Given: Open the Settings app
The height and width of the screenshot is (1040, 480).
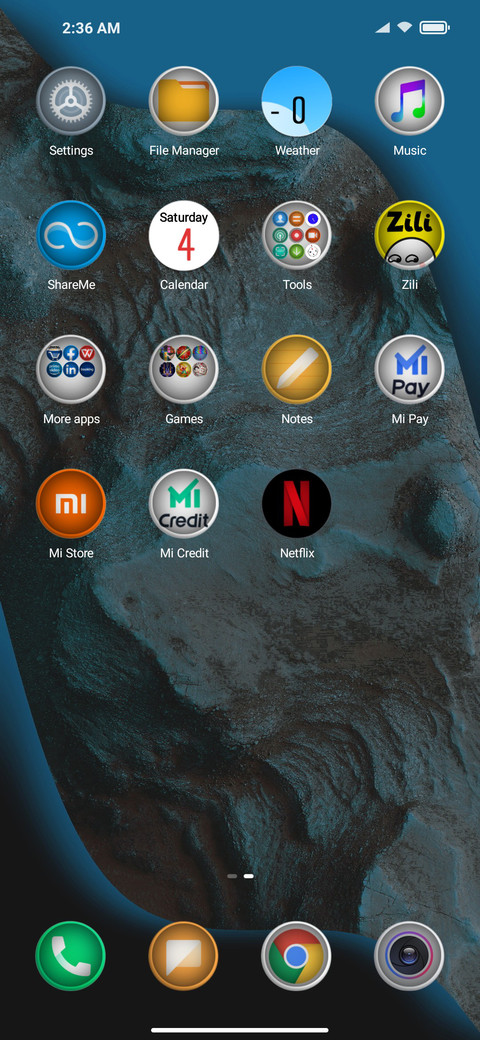Looking at the screenshot, I should 71,101.
